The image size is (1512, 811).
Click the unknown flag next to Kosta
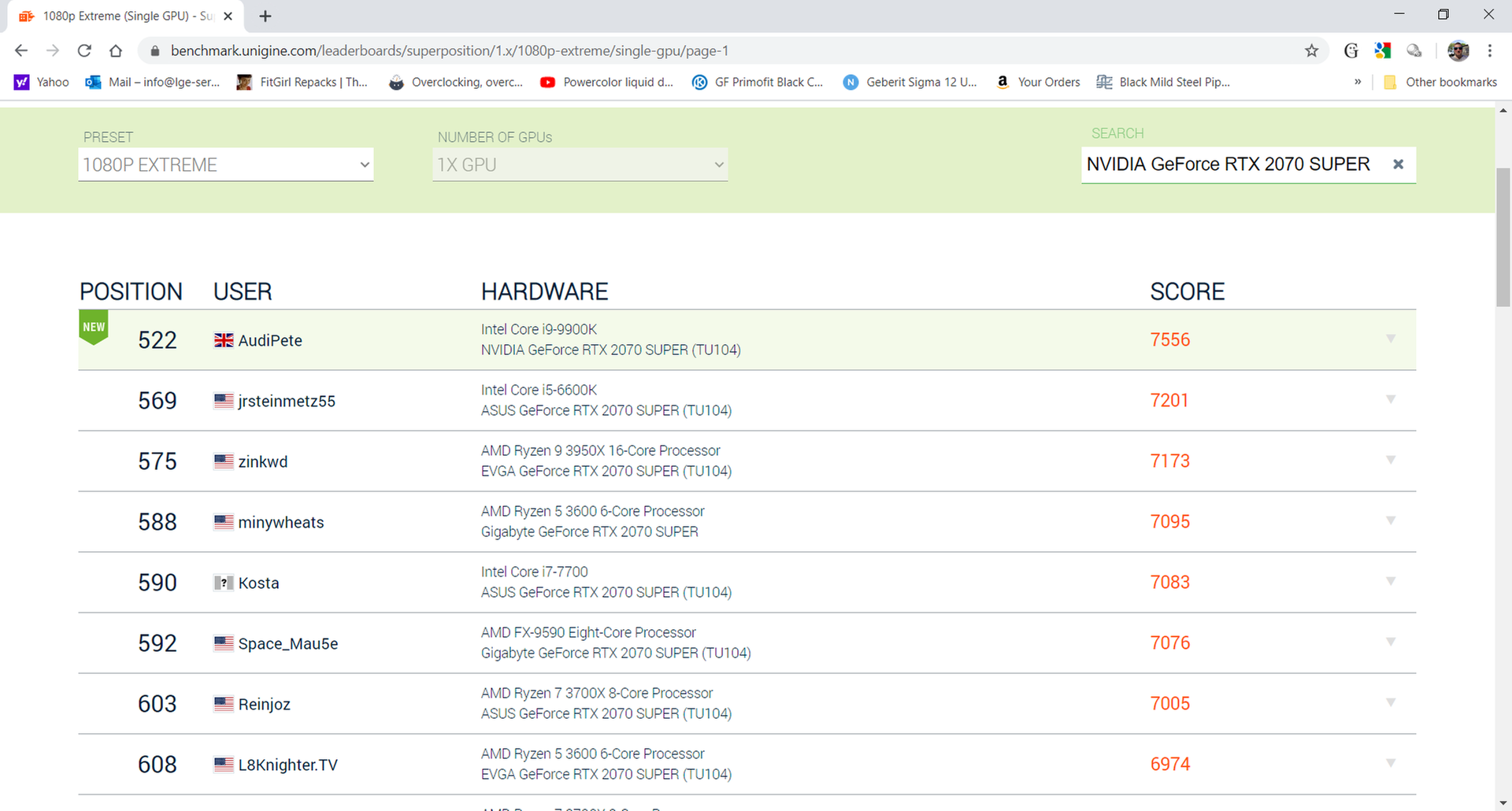(224, 583)
